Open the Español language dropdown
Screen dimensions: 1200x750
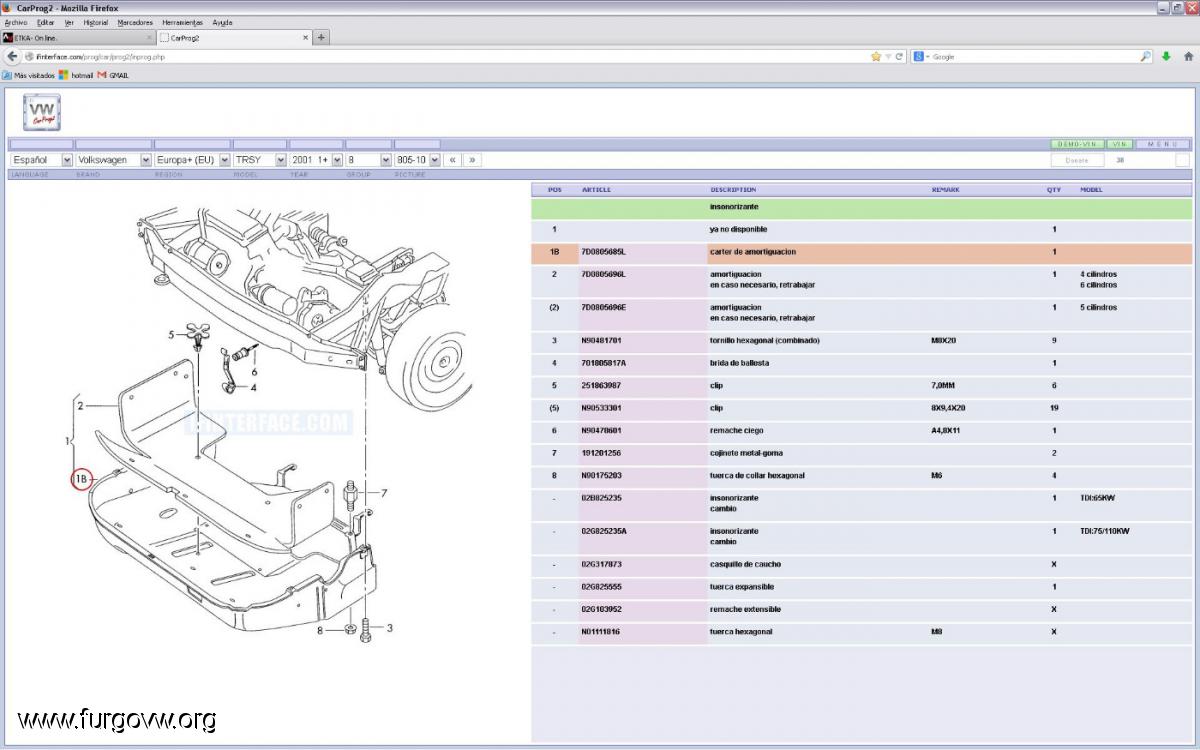[x=41, y=160]
